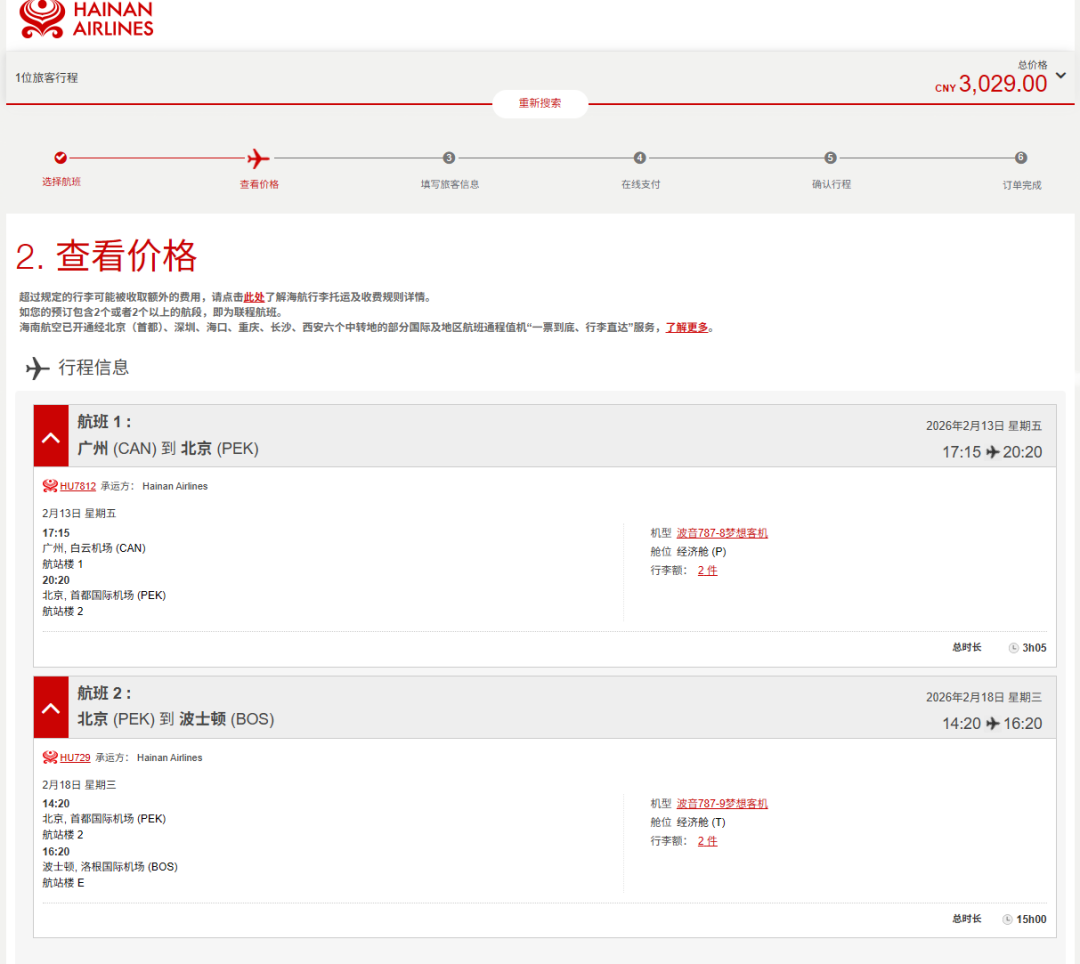View 波音787-8梦想客机 aircraft details

point(722,533)
